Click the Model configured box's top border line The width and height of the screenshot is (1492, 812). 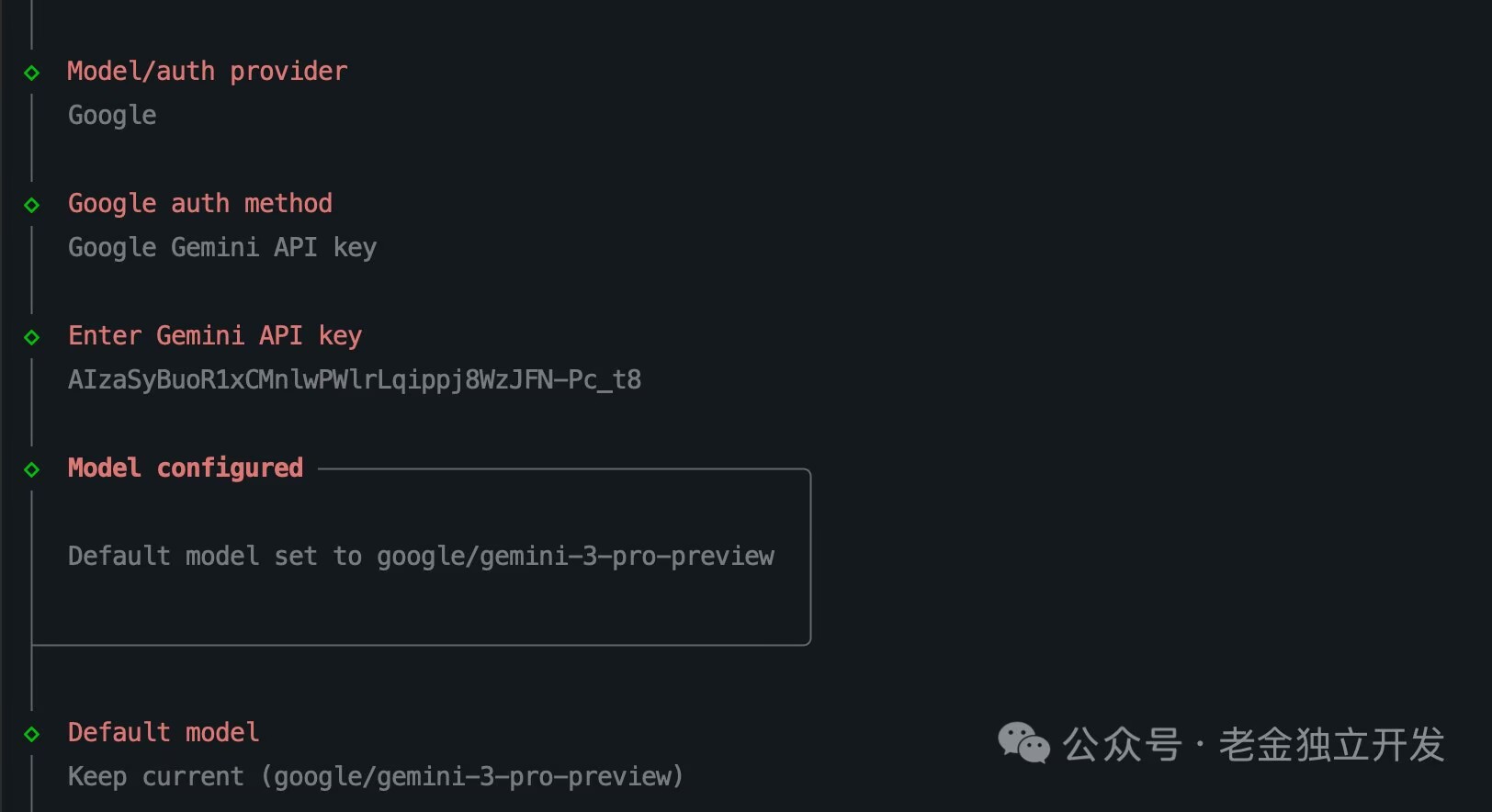click(x=560, y=469)
